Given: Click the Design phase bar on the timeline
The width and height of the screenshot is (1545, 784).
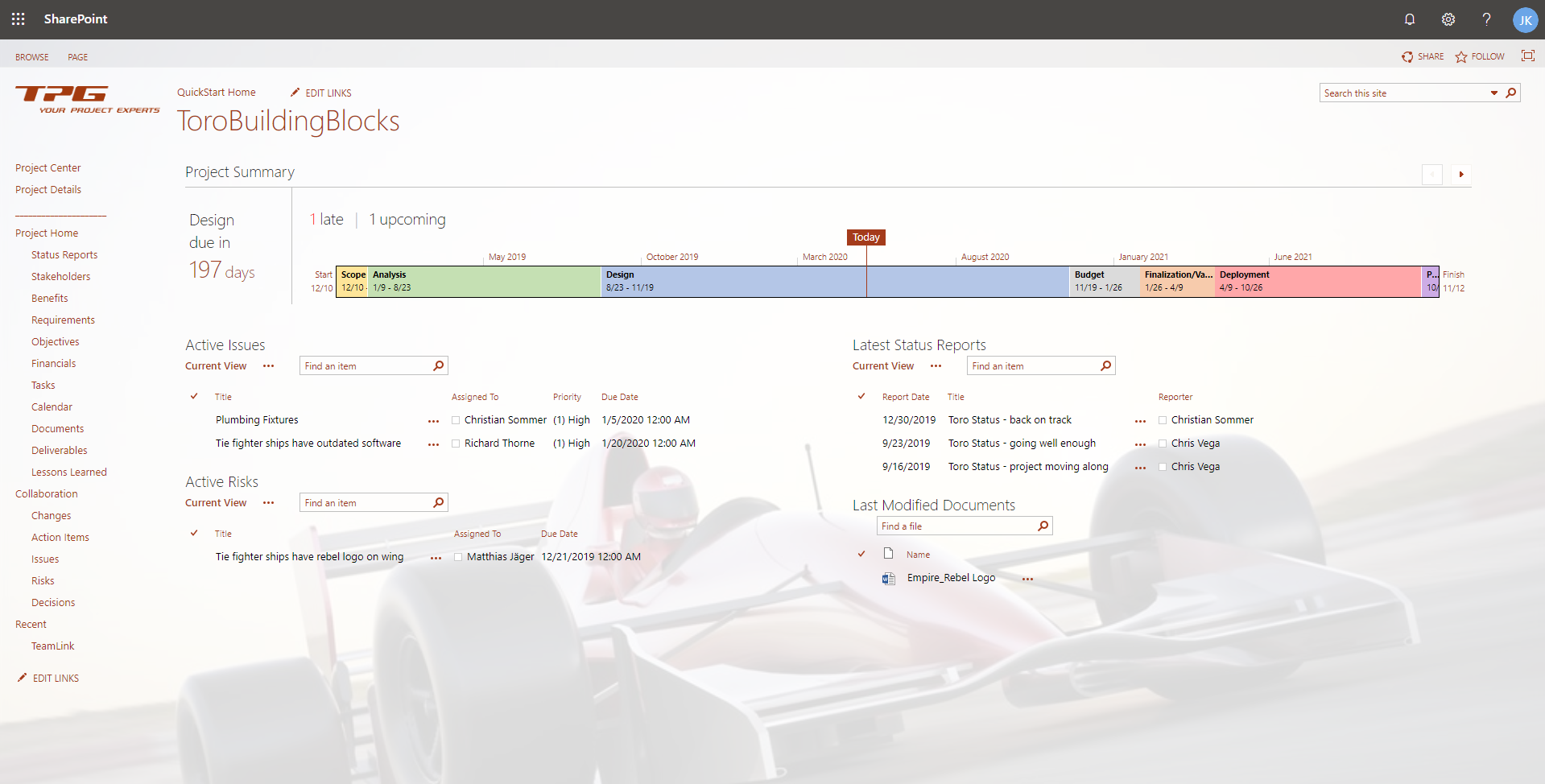Looking at the screenshot, I should [x=725, y=281].
